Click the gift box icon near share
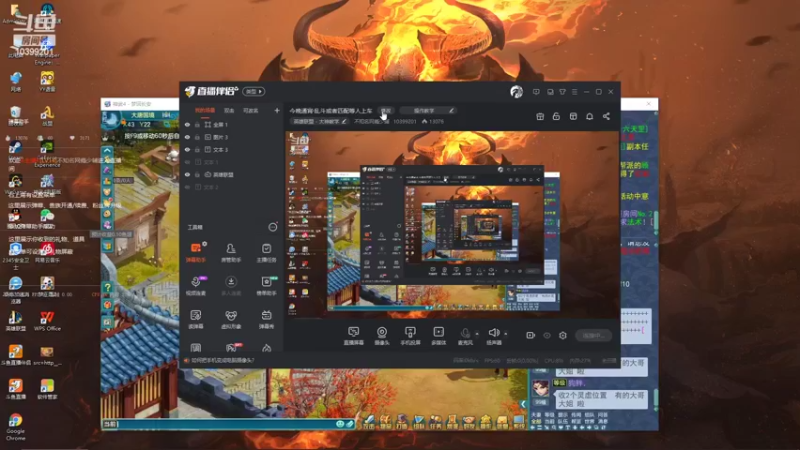 [x=540, y=116]
